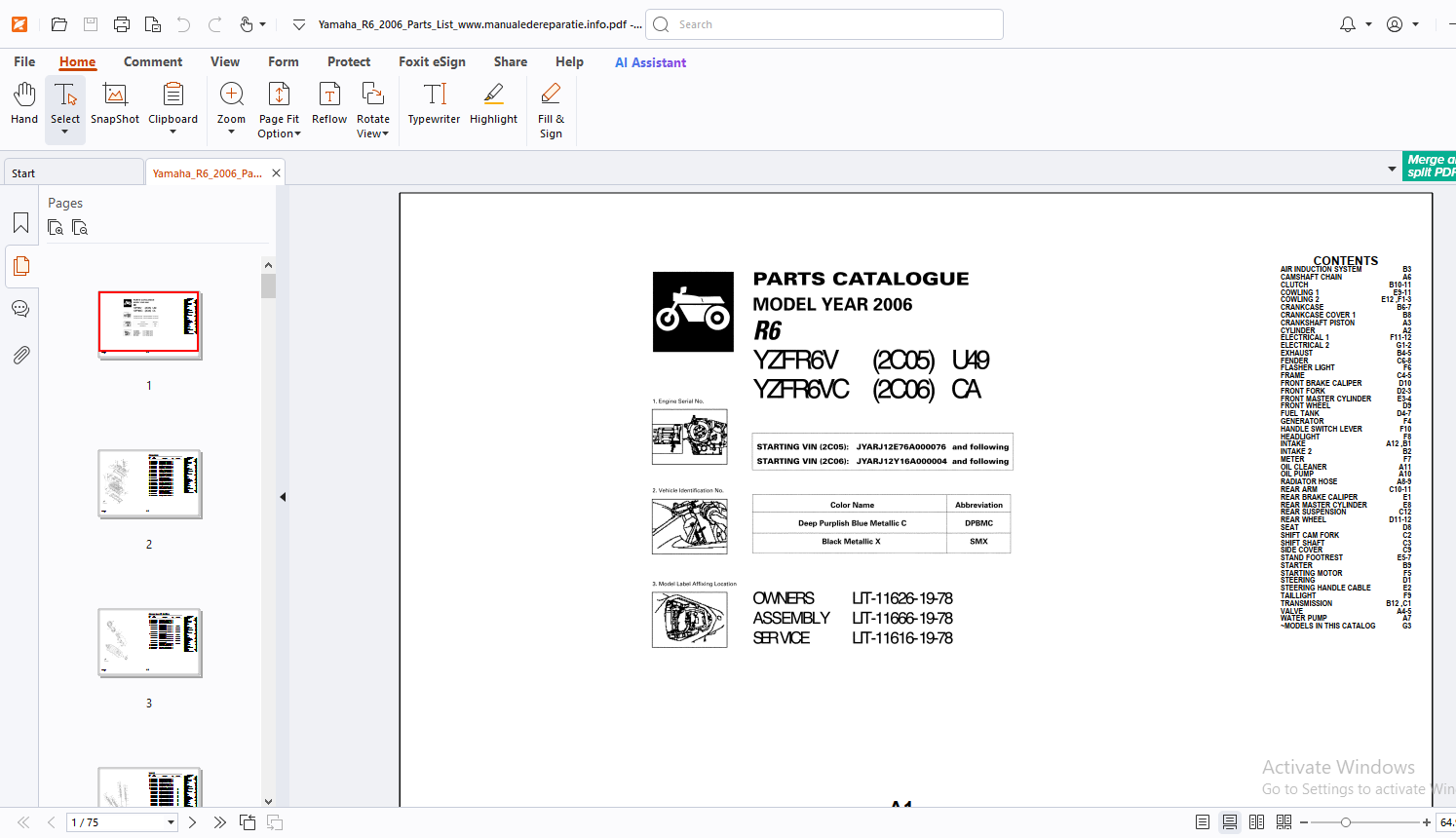Select page 3 thumbnail
This screenshot has height=838, width=1456.
click(149, 642)
